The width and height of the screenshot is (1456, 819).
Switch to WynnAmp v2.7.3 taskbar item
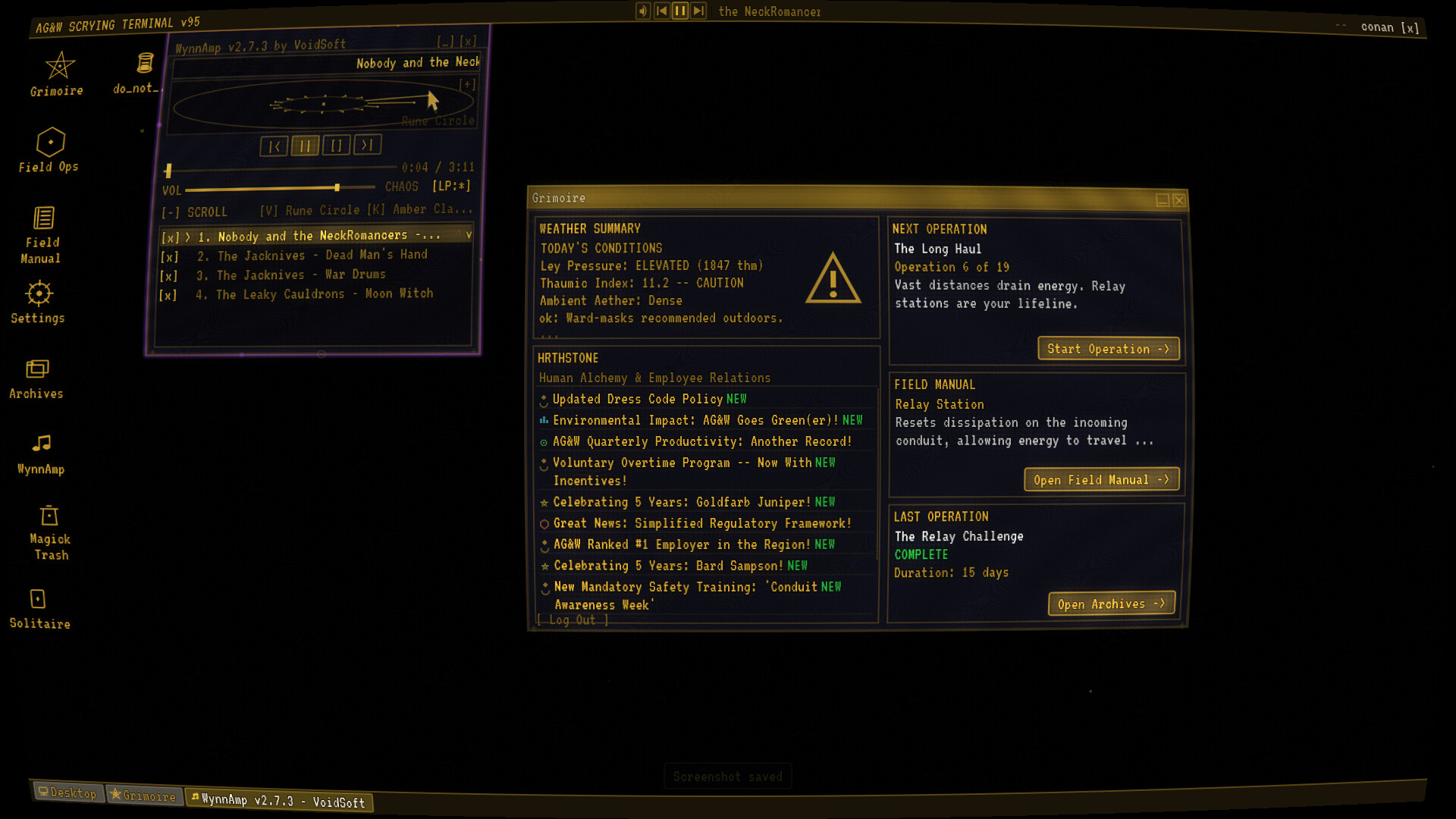pyautogui.click(x=278, y=800)
